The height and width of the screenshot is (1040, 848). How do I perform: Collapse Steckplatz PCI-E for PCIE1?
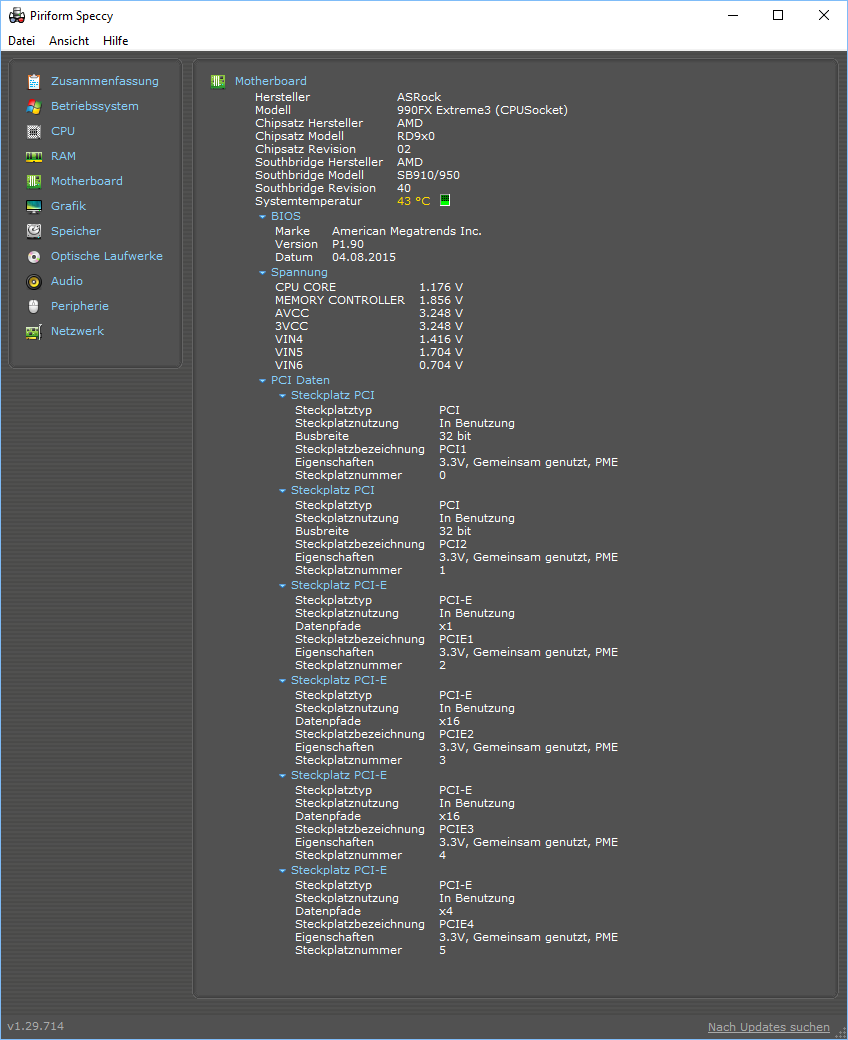[282, 586]
